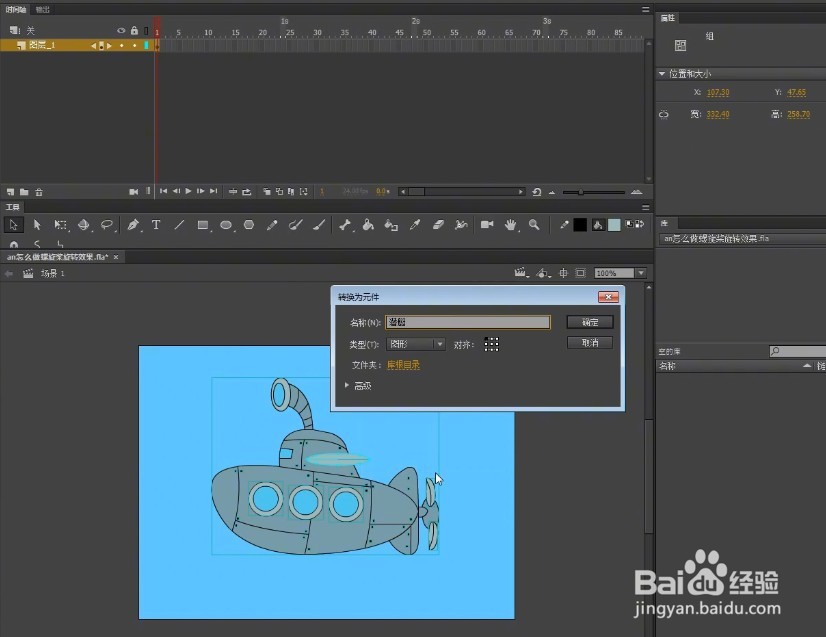Click the delete layer trash icon
826x637 pixels.
pyautogui.click(x=38, y=192)
